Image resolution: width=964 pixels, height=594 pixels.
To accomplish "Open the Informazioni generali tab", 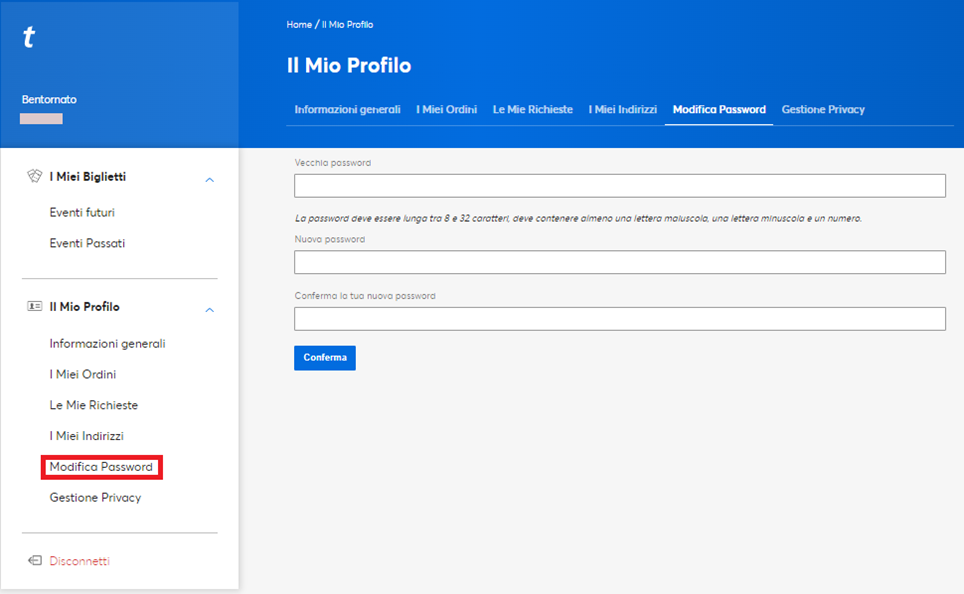I will [x=347, y=110].
